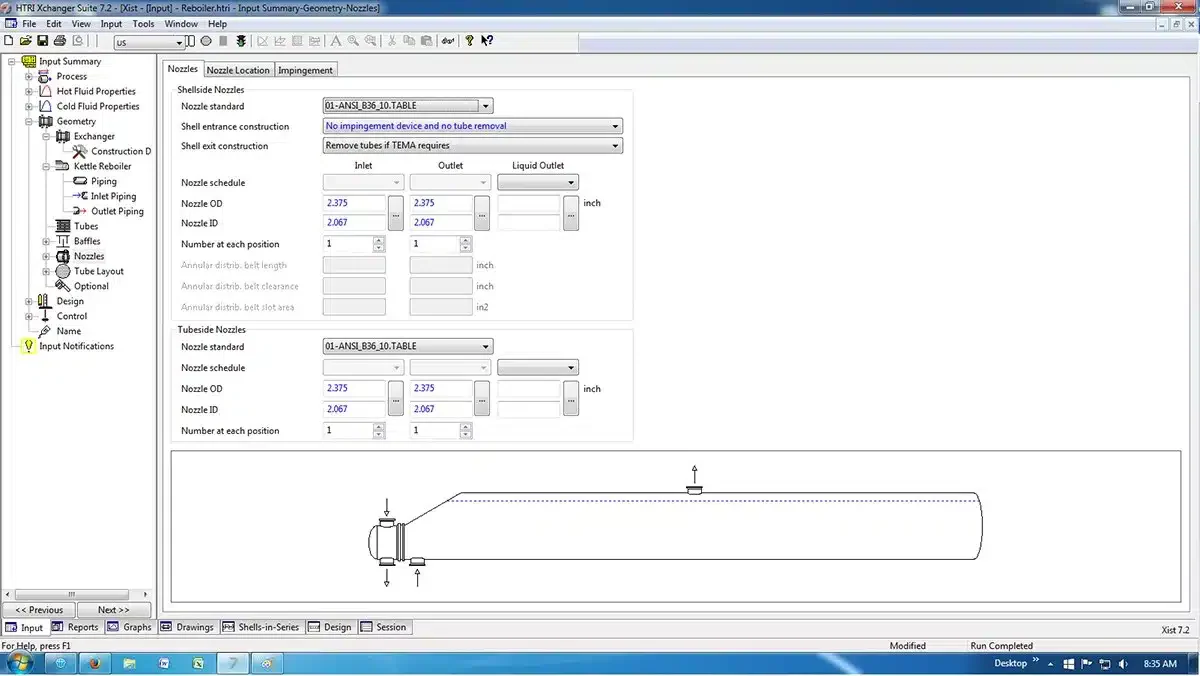Open Tubeside third nozzle schedule dropdown
The height and width of the screenshot is (676, 1200).
[x=538, y=368]
